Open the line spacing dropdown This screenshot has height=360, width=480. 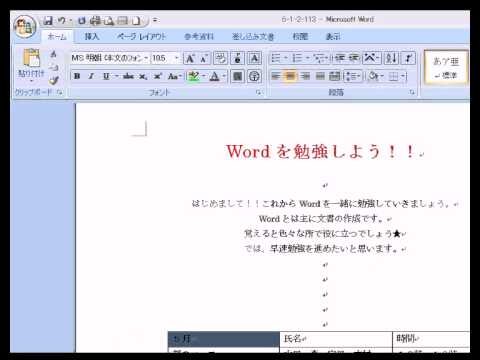coord(352,76)
